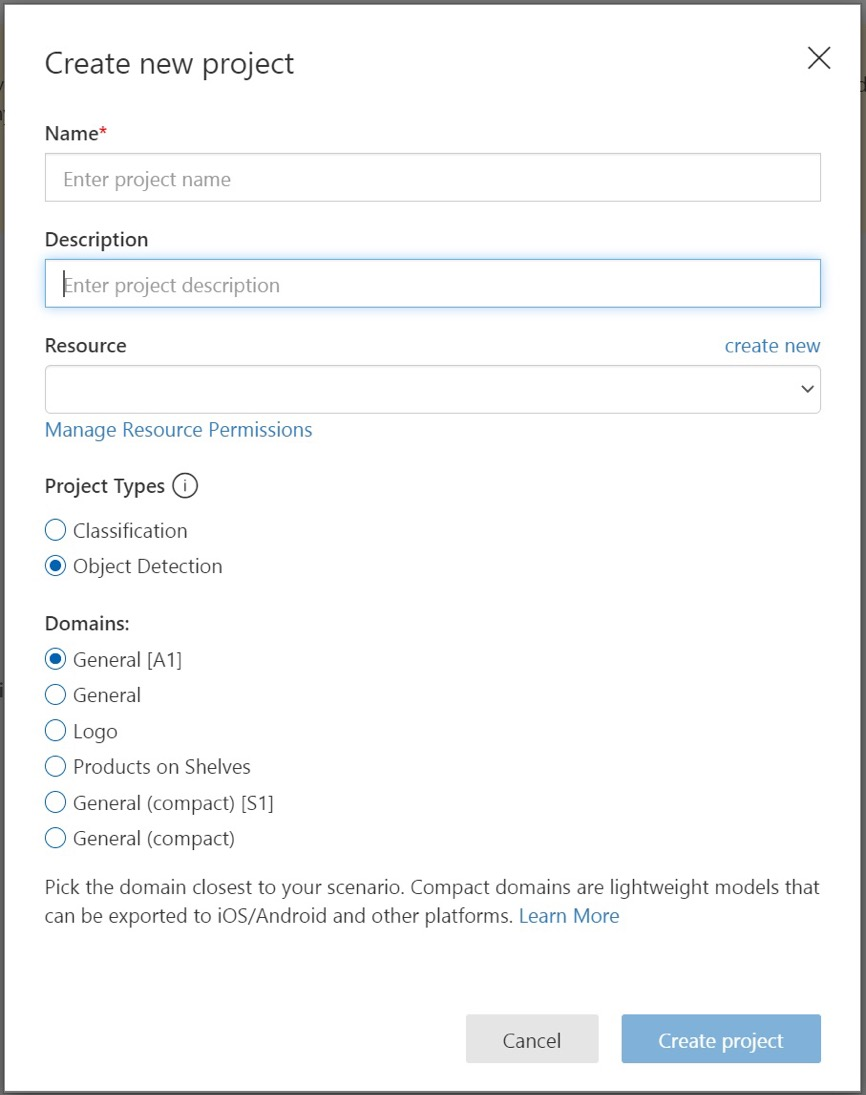This screenshot has height=1095, width=866.
Task: Choose the General [A1] domain
Action: [x=55, y=658]
